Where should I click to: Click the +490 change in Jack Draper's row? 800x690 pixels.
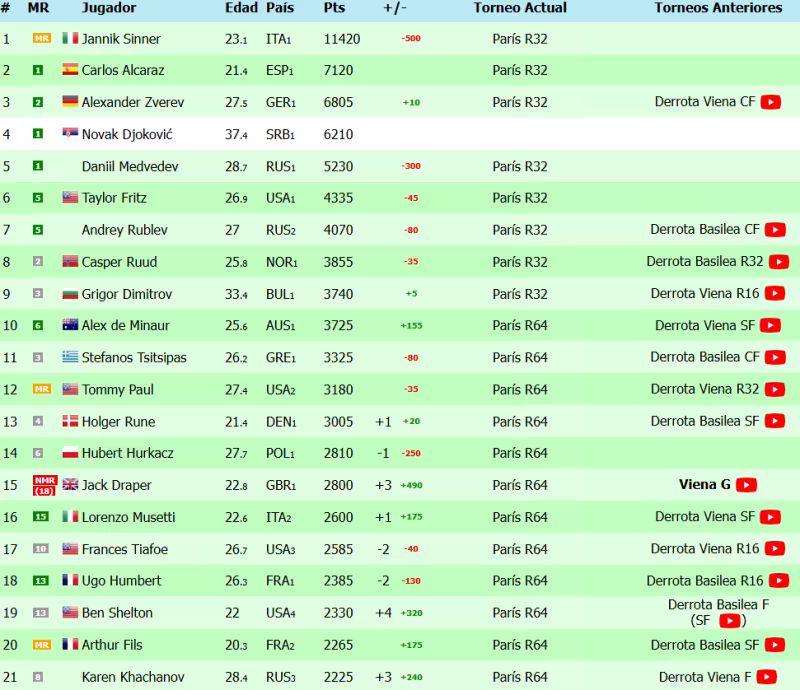pyautogui.click(x=411, y=485)
